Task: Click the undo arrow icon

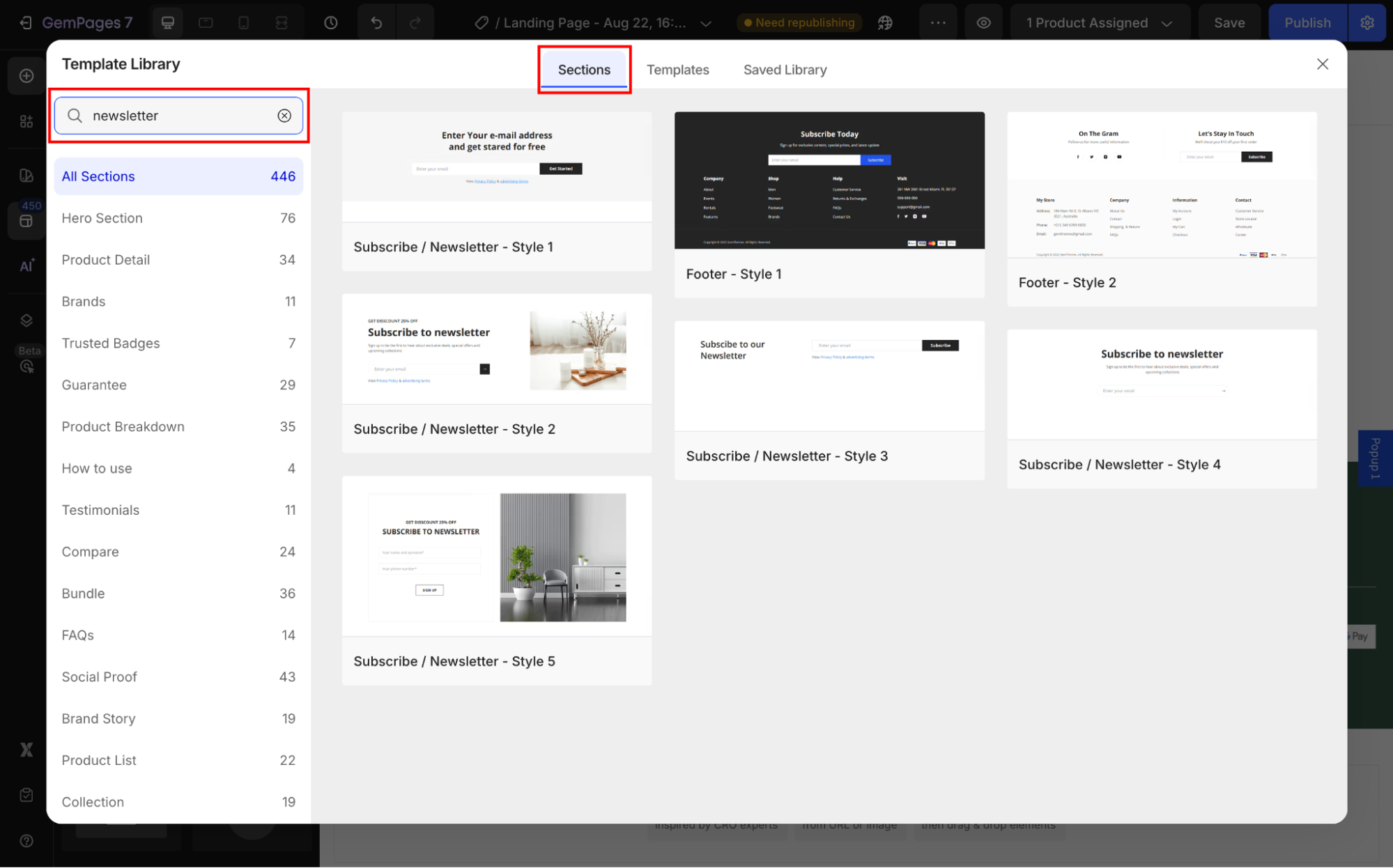Action: 376,23
